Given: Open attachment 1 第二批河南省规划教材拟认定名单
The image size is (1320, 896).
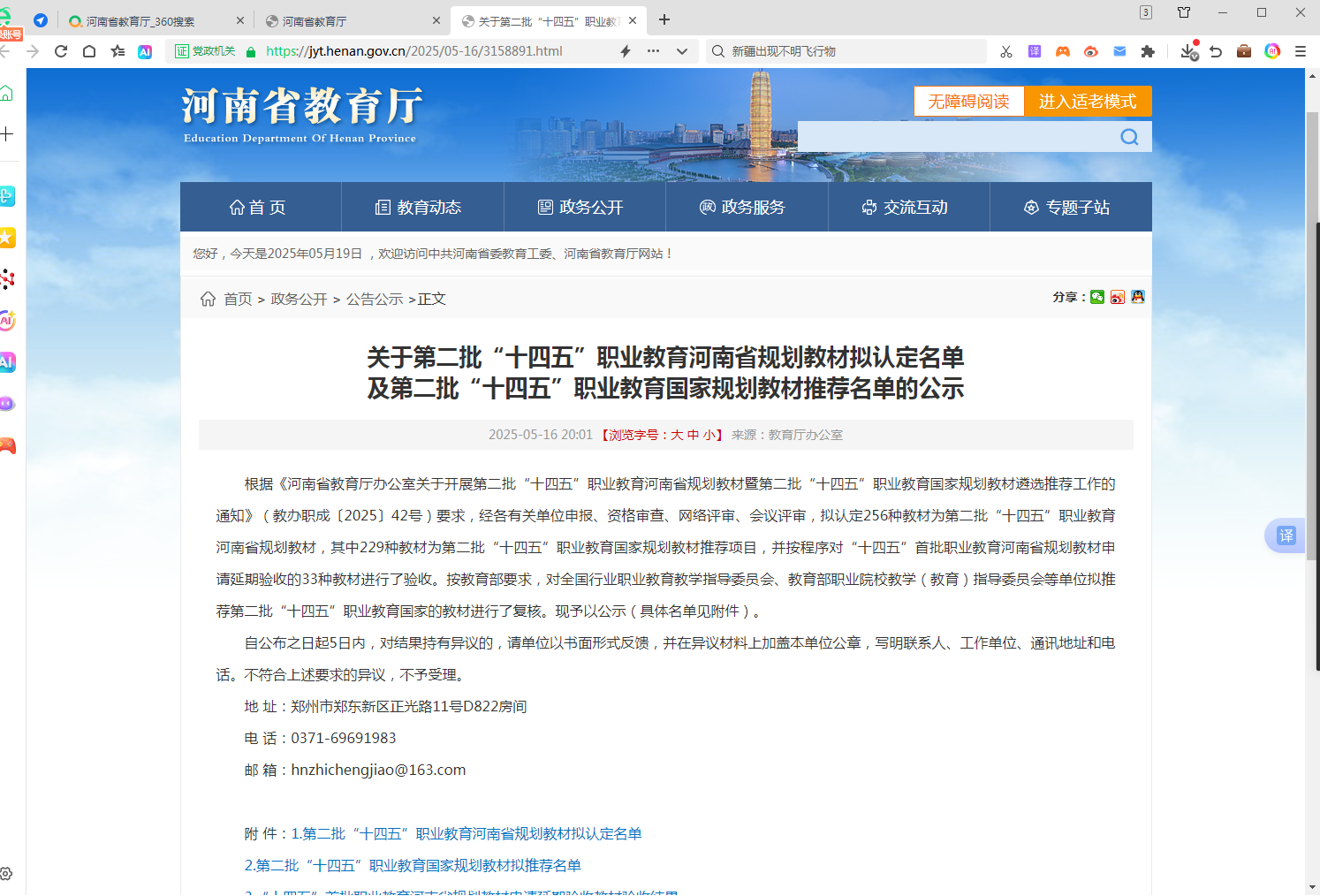Looking at the screenshot, I should [x=467, y=833].
